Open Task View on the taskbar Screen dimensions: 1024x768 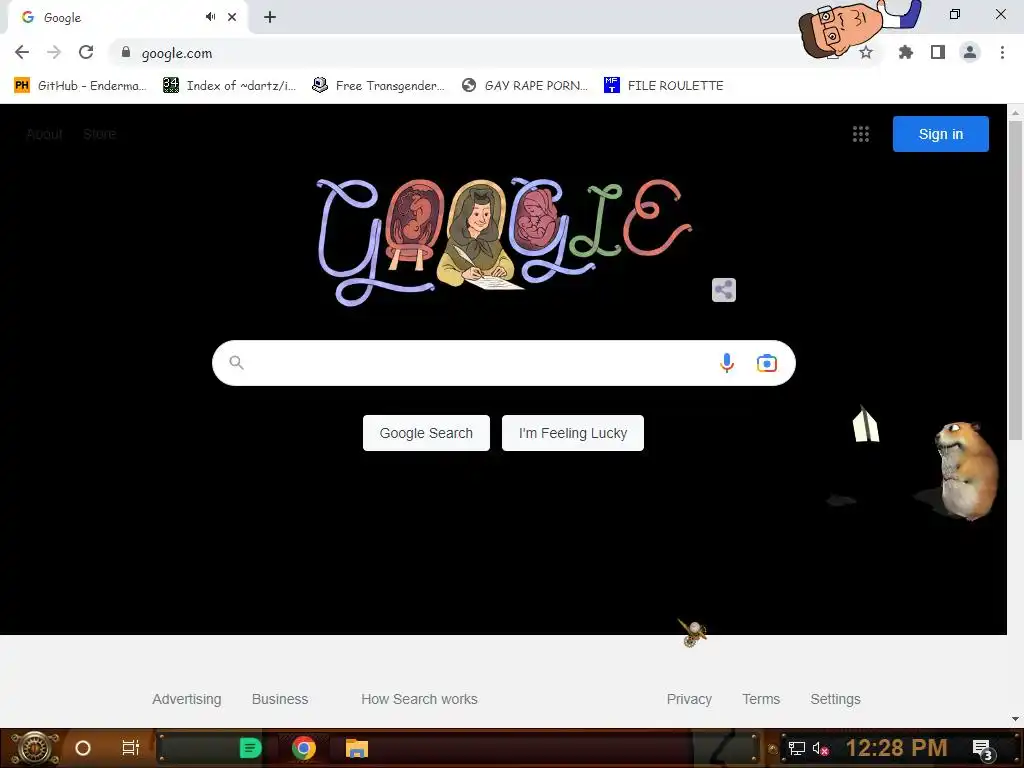click(131, 748)
